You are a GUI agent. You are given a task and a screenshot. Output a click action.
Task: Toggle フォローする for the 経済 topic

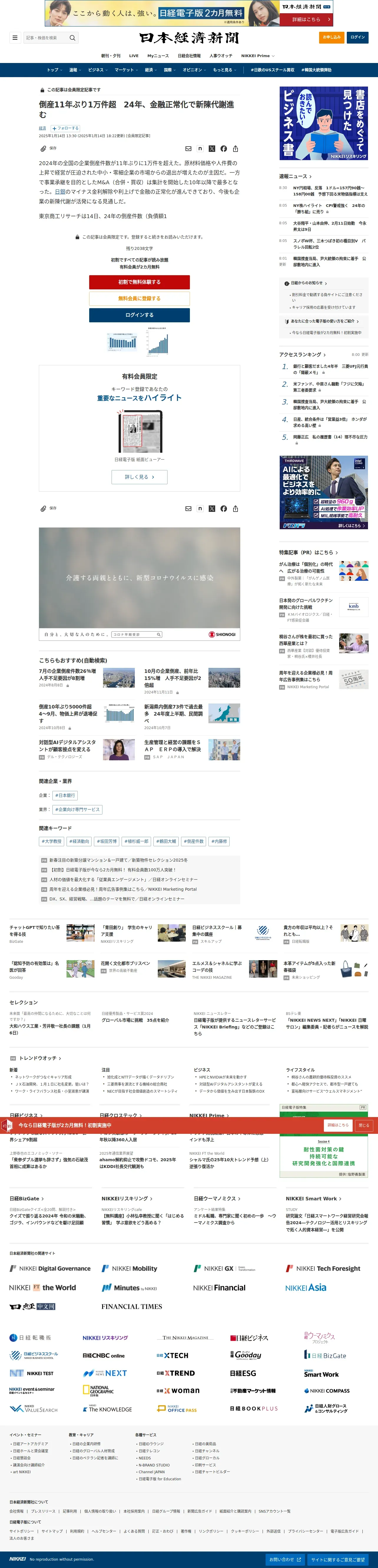point(65,128)
